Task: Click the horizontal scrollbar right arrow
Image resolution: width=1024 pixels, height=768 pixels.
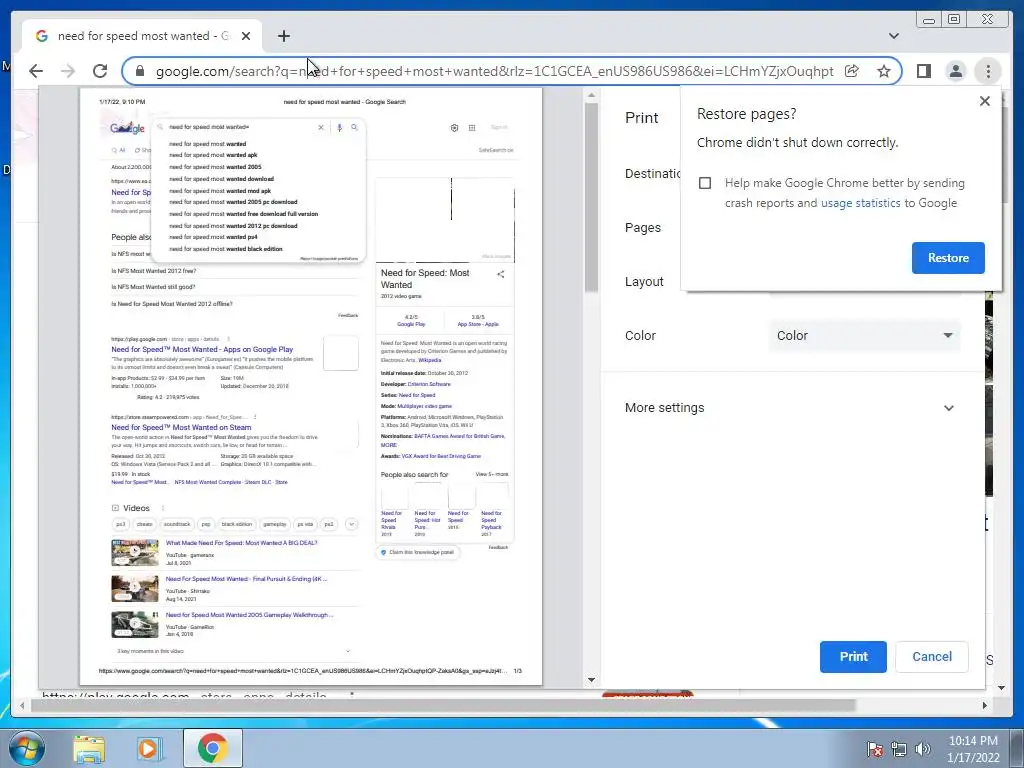Action: (x=985, y=705)
